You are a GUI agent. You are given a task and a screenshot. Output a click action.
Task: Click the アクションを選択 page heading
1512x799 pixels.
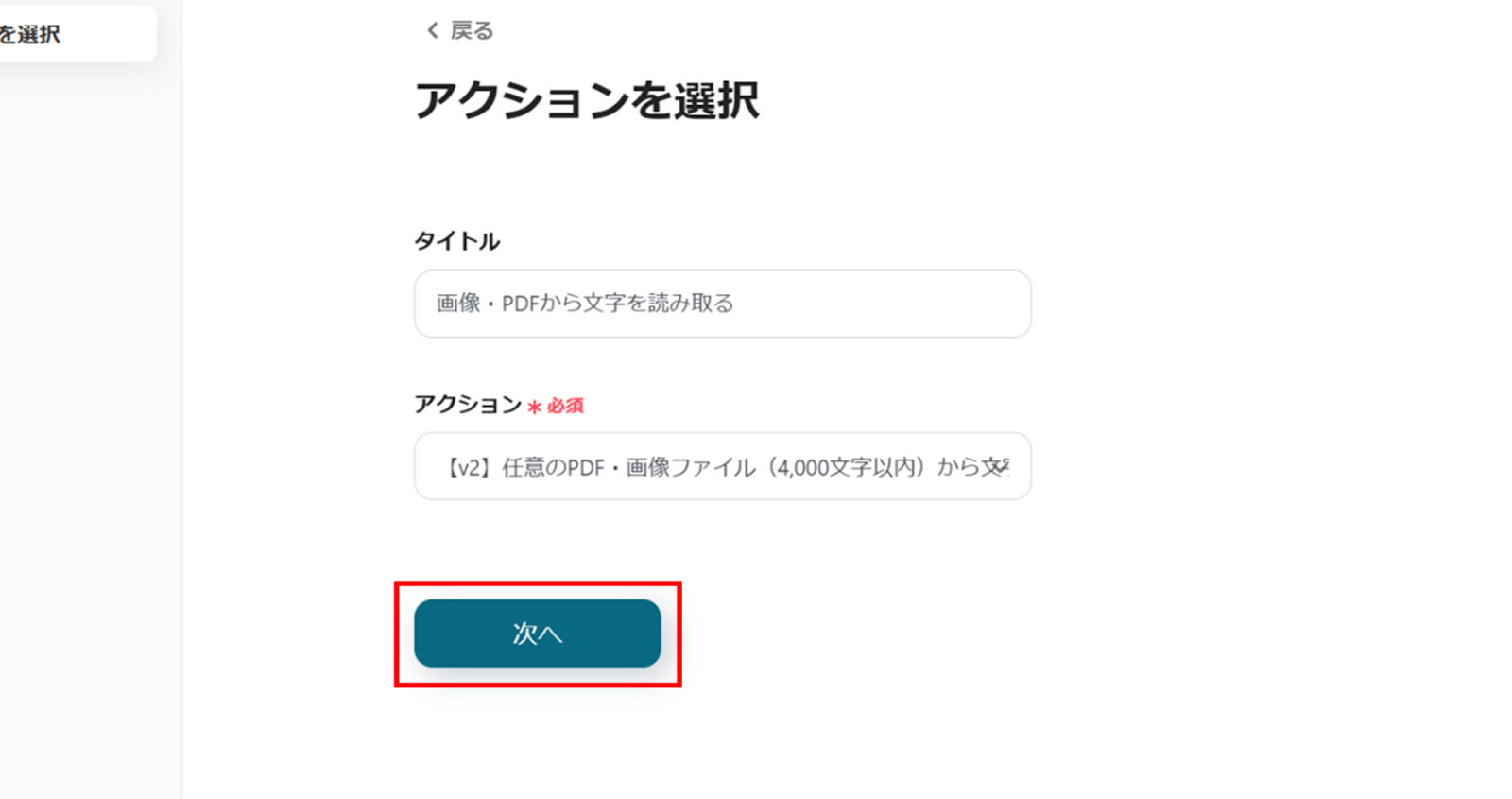click(x=586, y=100)
